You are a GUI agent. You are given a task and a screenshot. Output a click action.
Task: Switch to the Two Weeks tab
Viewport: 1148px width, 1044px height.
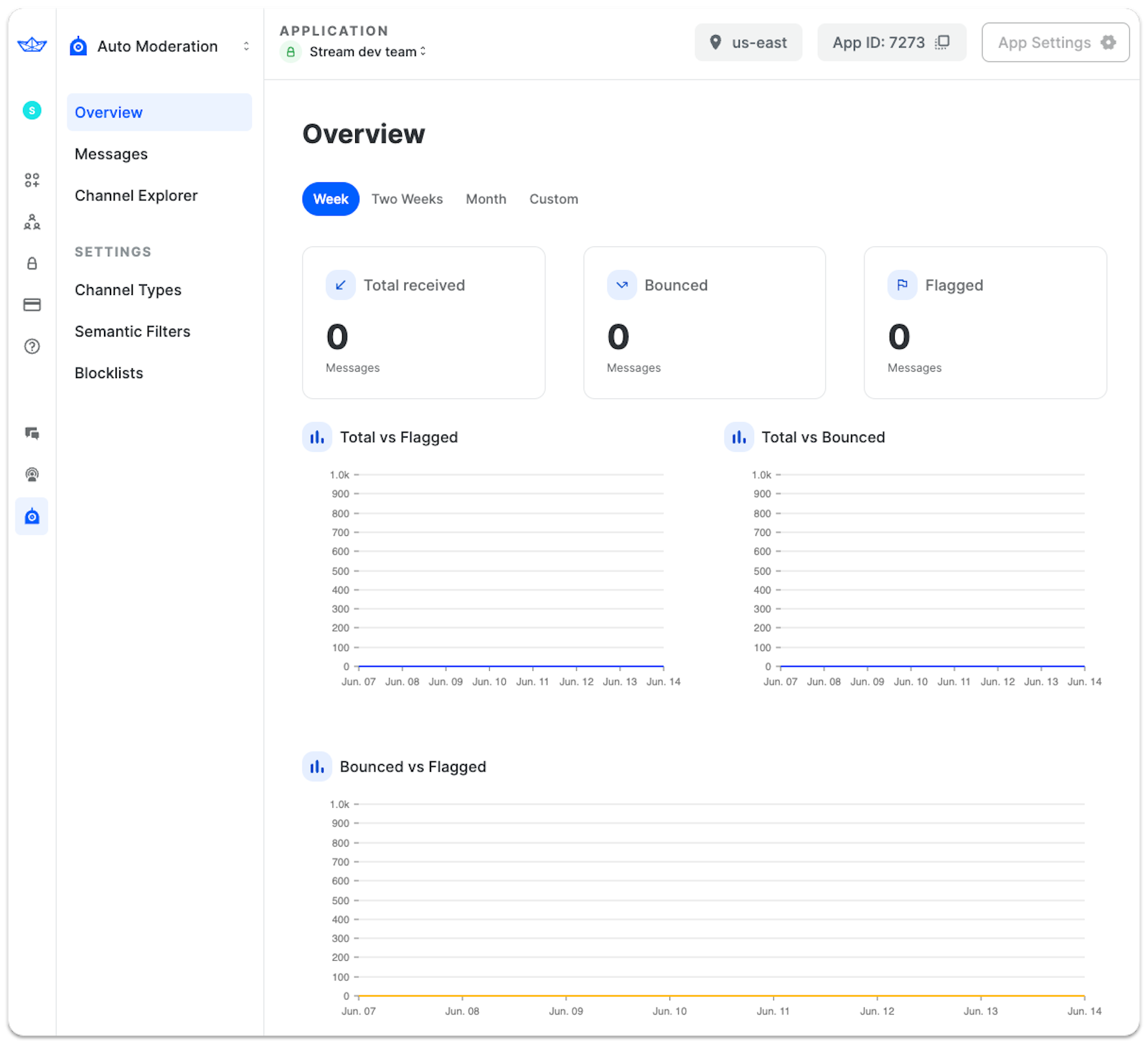[x=407, y=199]
